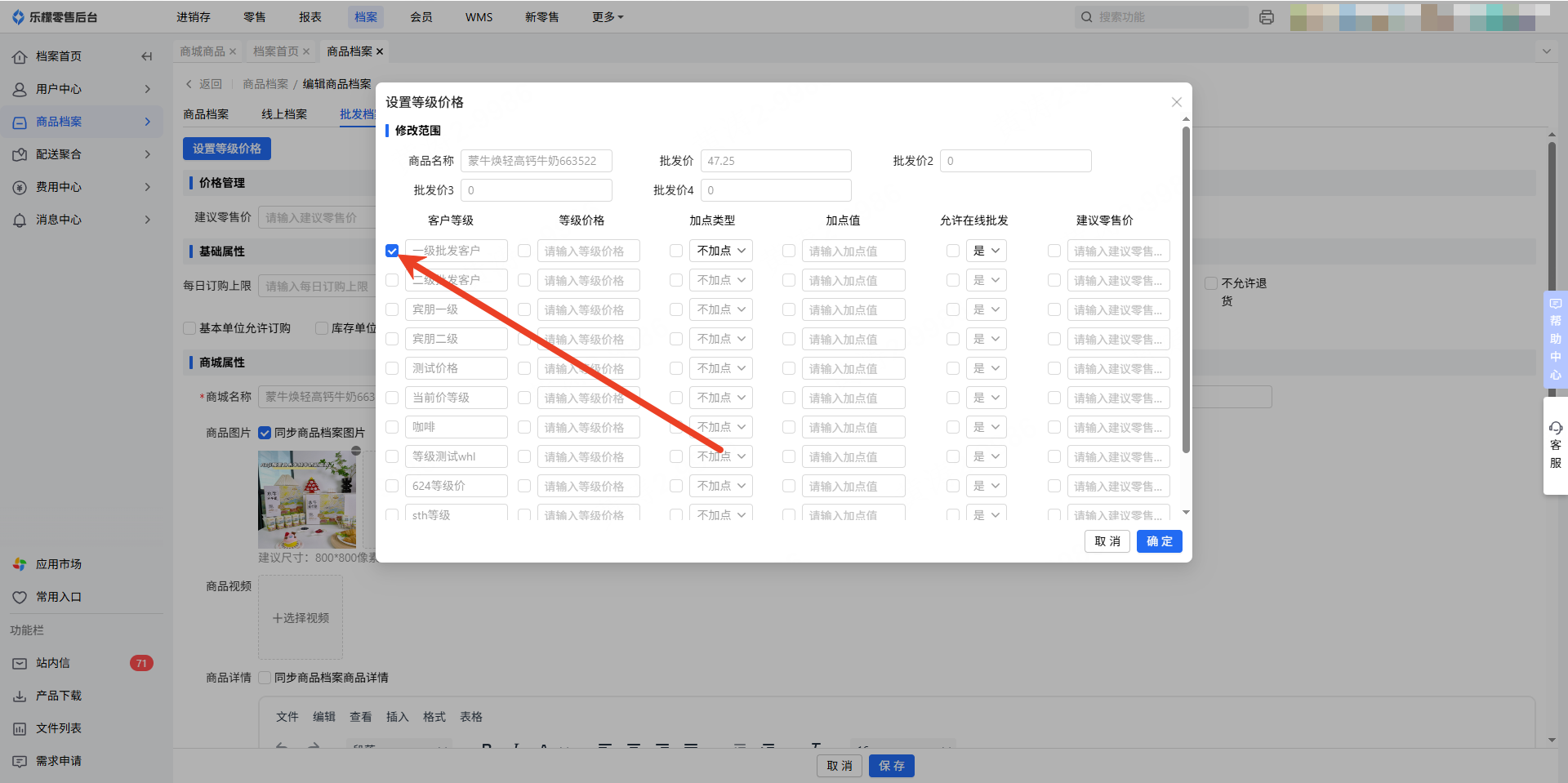Click 等级价格 input for 一级批发客户 row
1568x783 pixels.
coord(588,251)
